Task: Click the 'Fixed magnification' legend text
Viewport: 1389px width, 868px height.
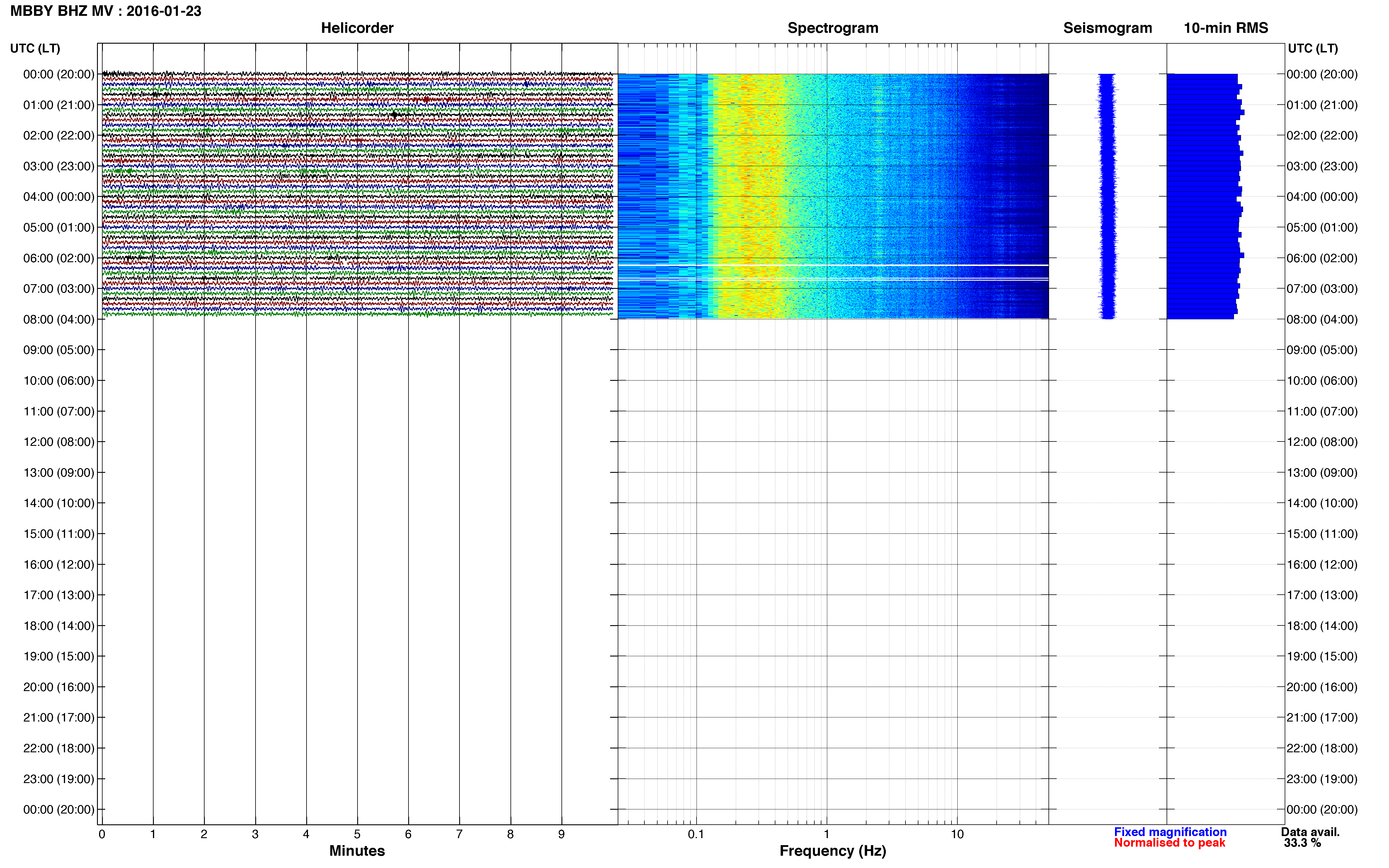Action: point(1170,832)
